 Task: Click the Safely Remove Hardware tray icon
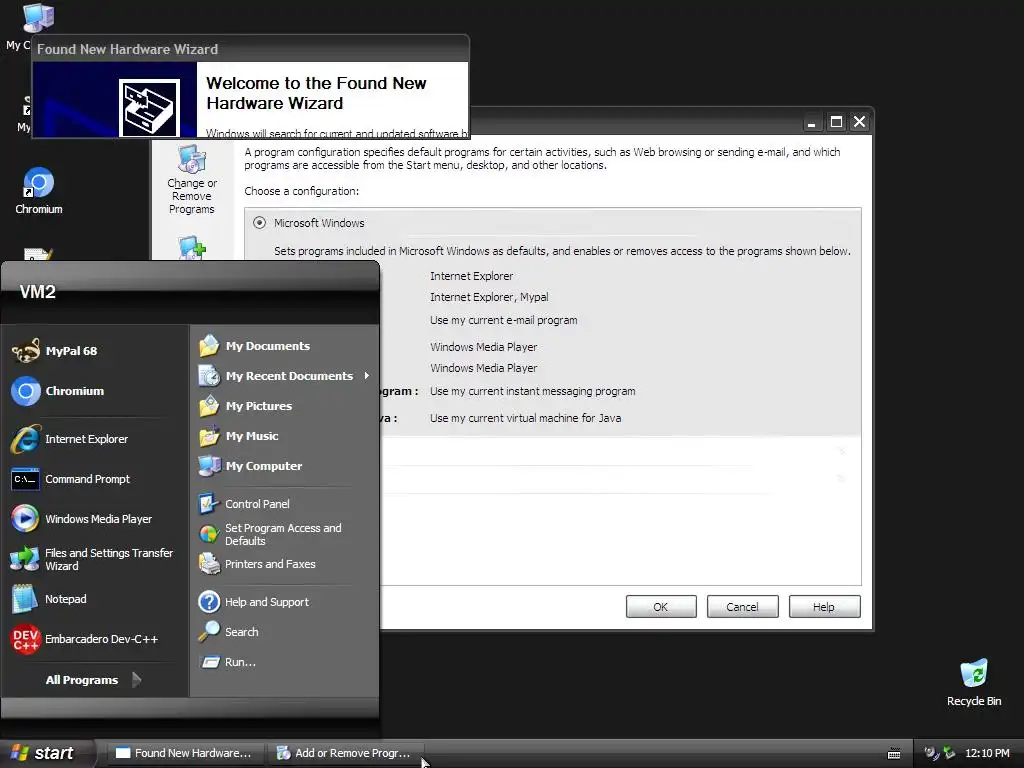(x=949, y=753)
